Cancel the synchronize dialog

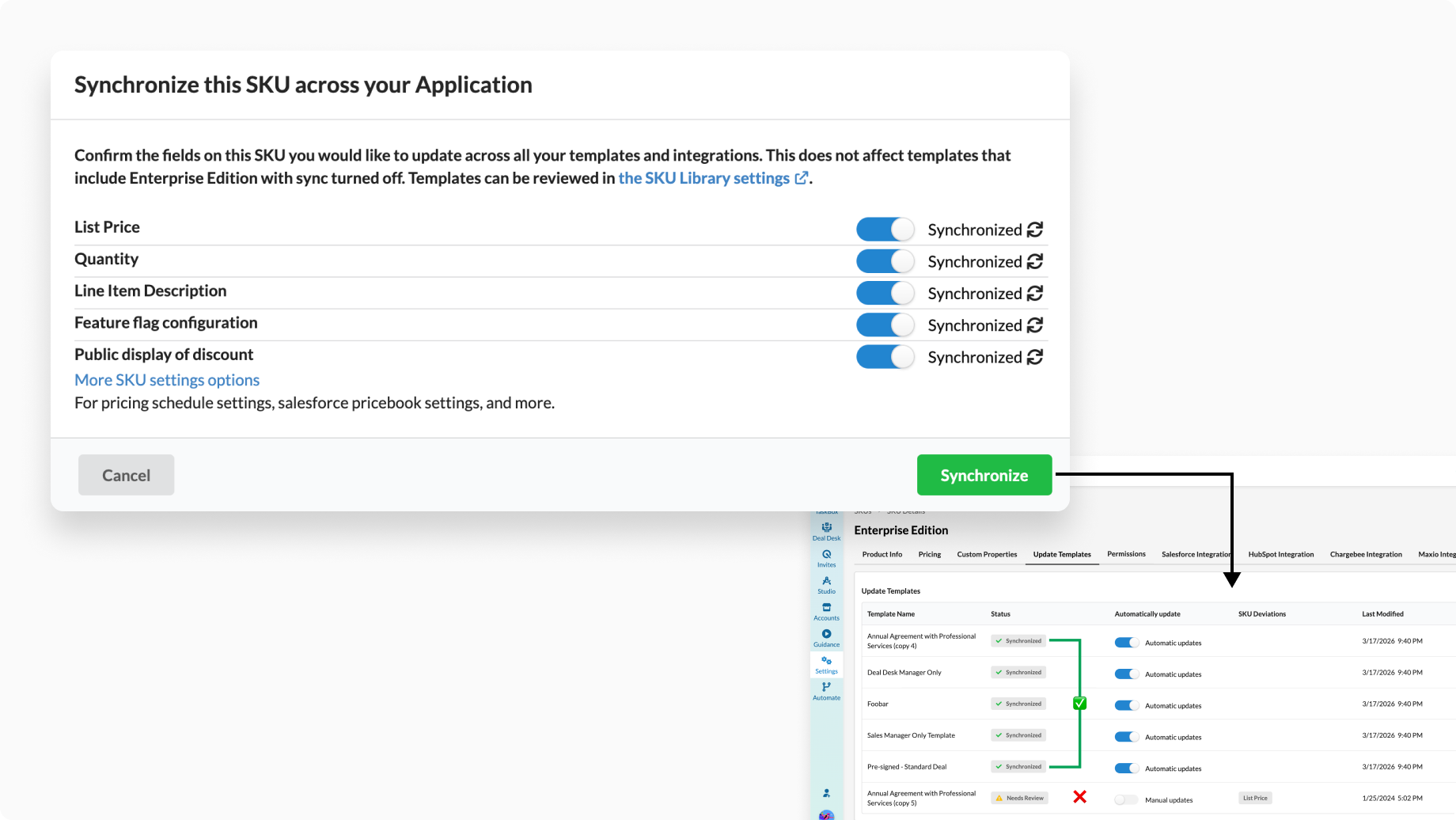tap(126, 475)
